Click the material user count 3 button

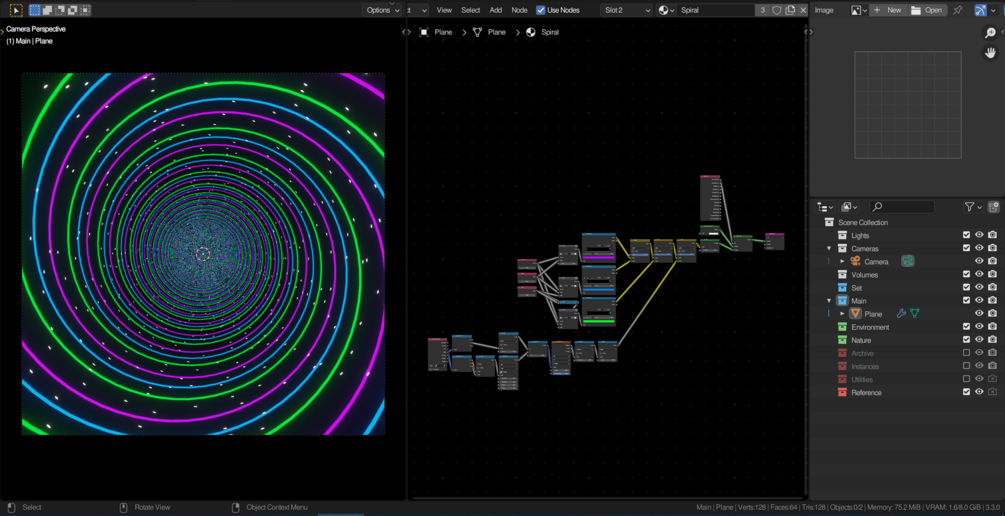(x=763, y=10)
